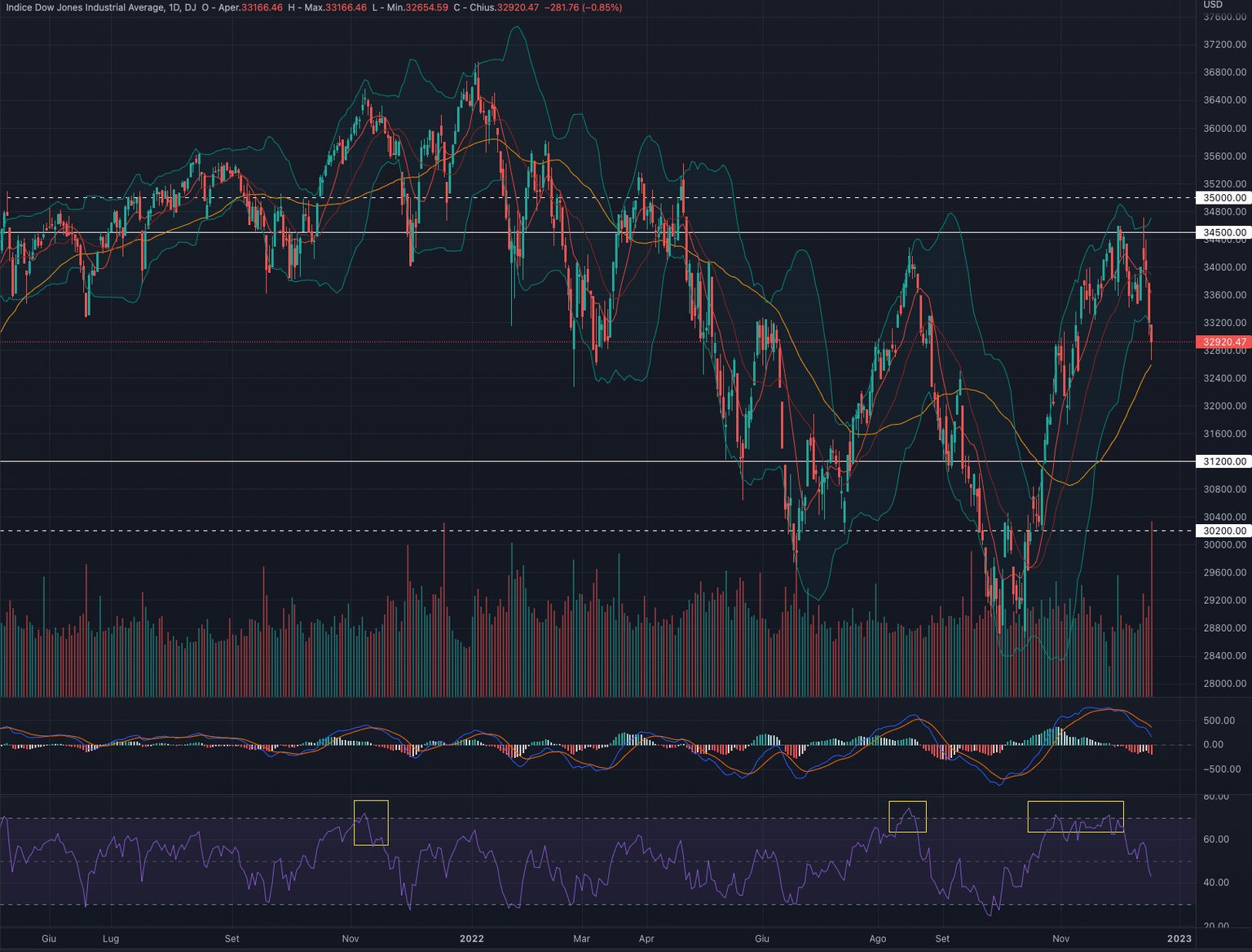Select the middle yellow RSI rectangle above Ago

pyautogui.click(x=907, y=817)
